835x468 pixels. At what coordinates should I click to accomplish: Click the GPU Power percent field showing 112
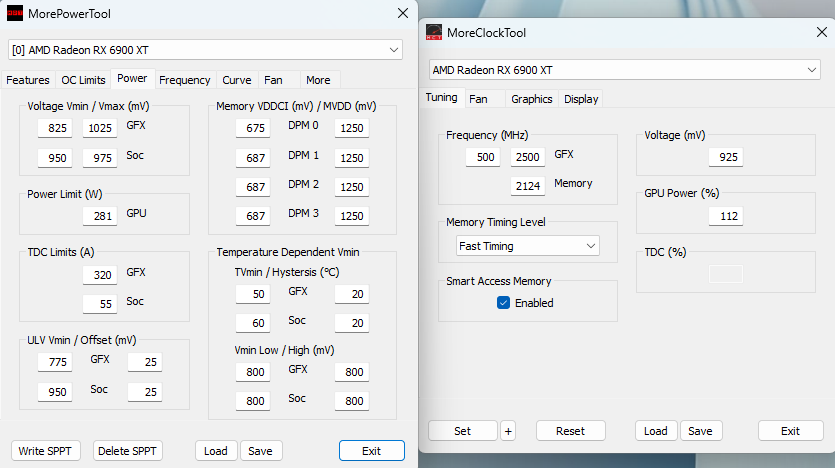(x=726, y=216)
